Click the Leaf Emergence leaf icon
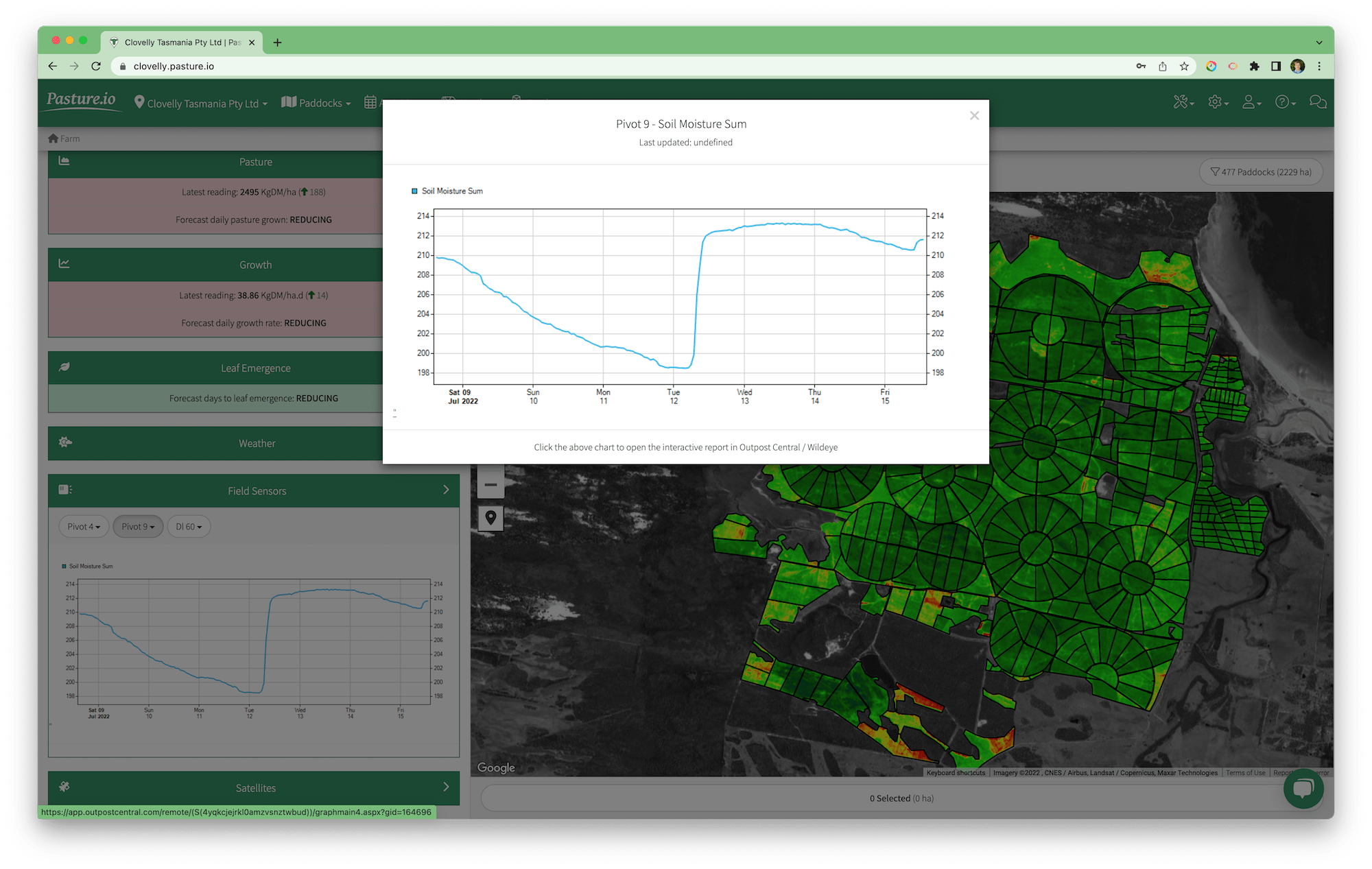 [x=64, y=367]
